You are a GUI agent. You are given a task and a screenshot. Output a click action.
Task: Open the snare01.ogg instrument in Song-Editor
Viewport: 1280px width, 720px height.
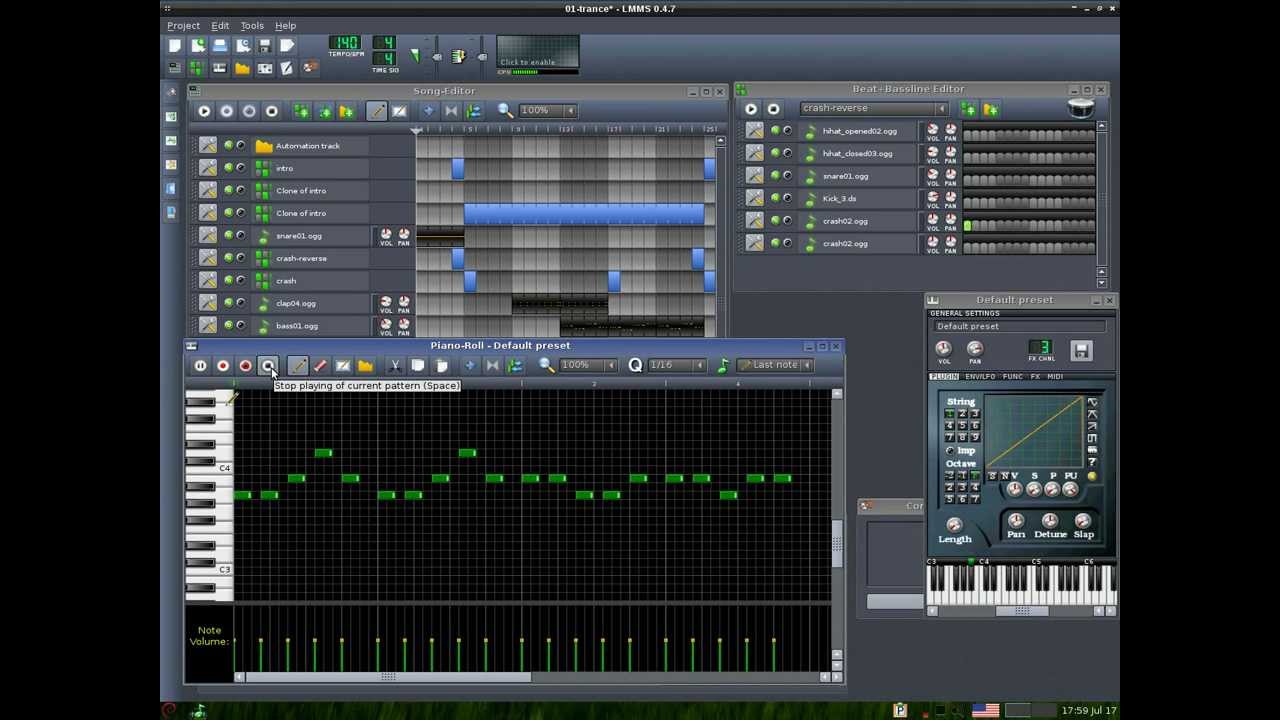[x=311, y=236]
